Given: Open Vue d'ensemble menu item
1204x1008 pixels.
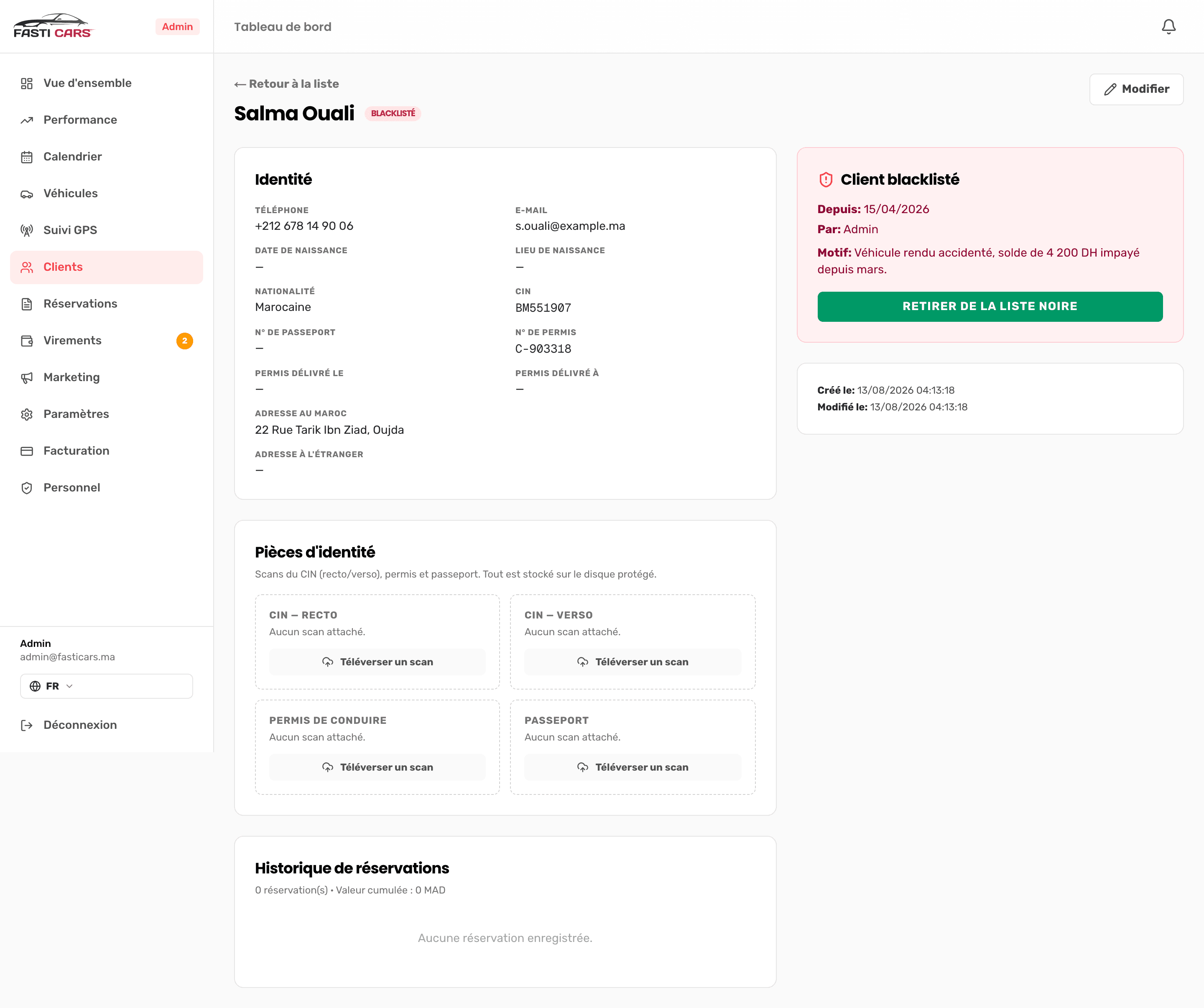Looking at the screenshot, I should [107, 84].
